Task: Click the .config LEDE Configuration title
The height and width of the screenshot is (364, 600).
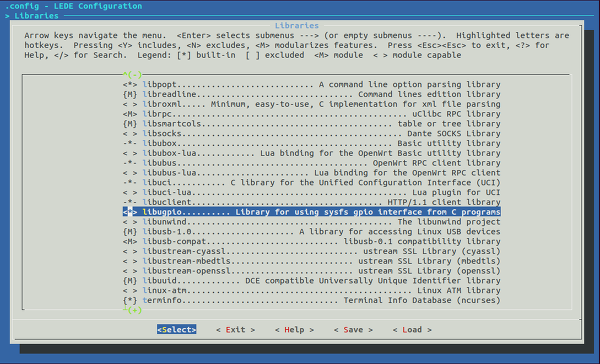Action: click(73, 6)
